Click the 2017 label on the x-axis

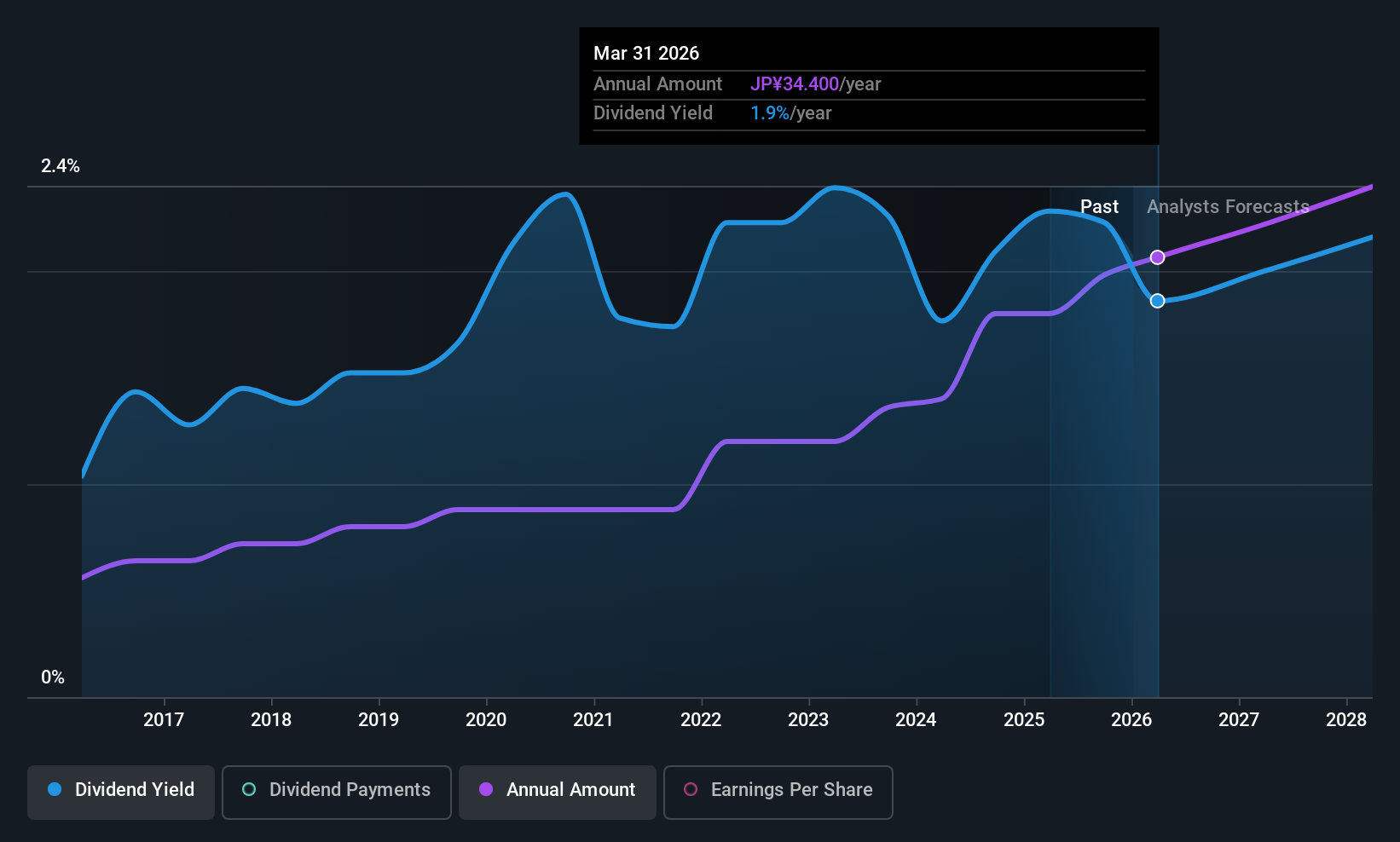click(164, 719)
